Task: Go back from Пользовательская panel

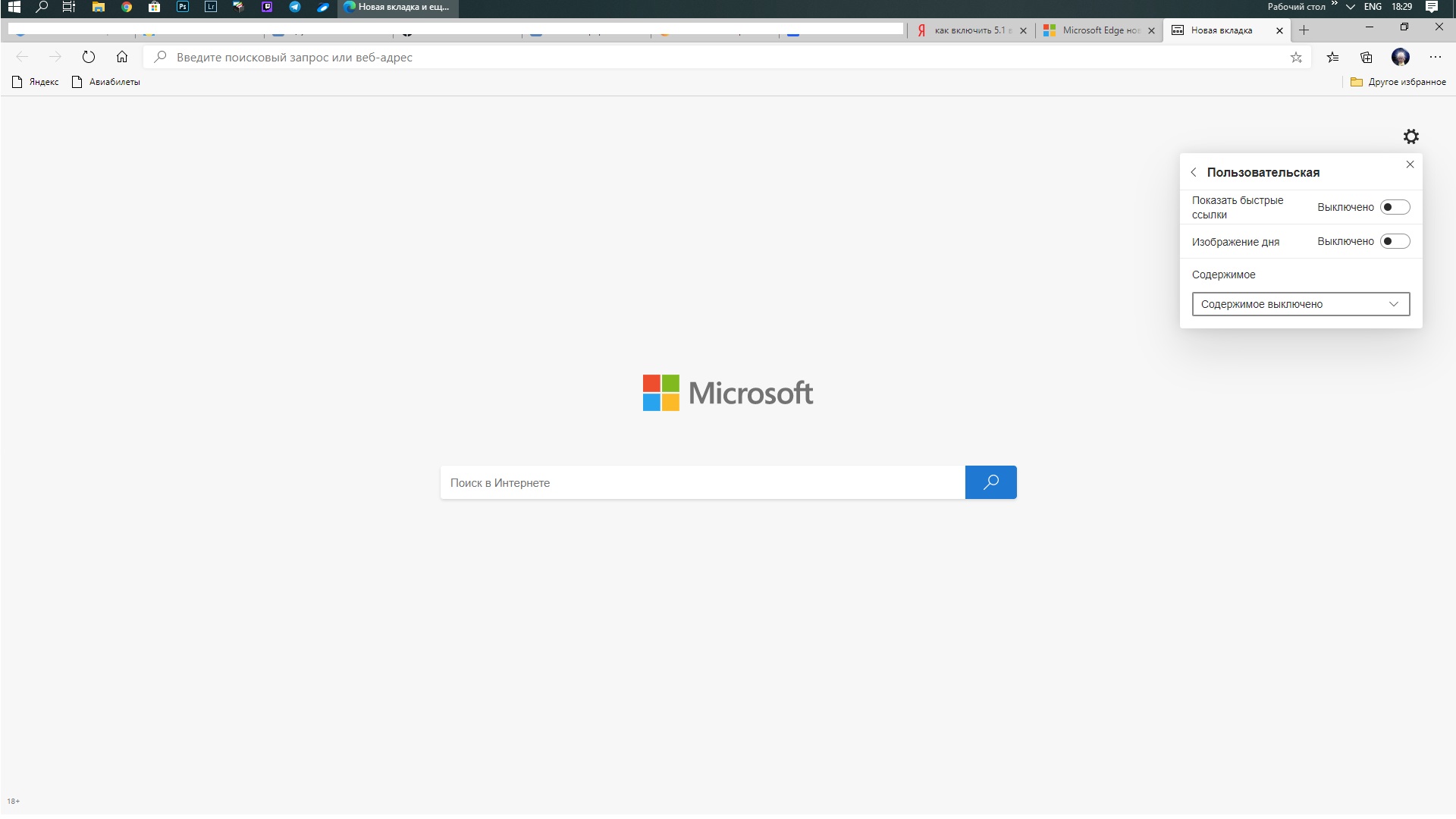Action: (x=1194, y=172)
